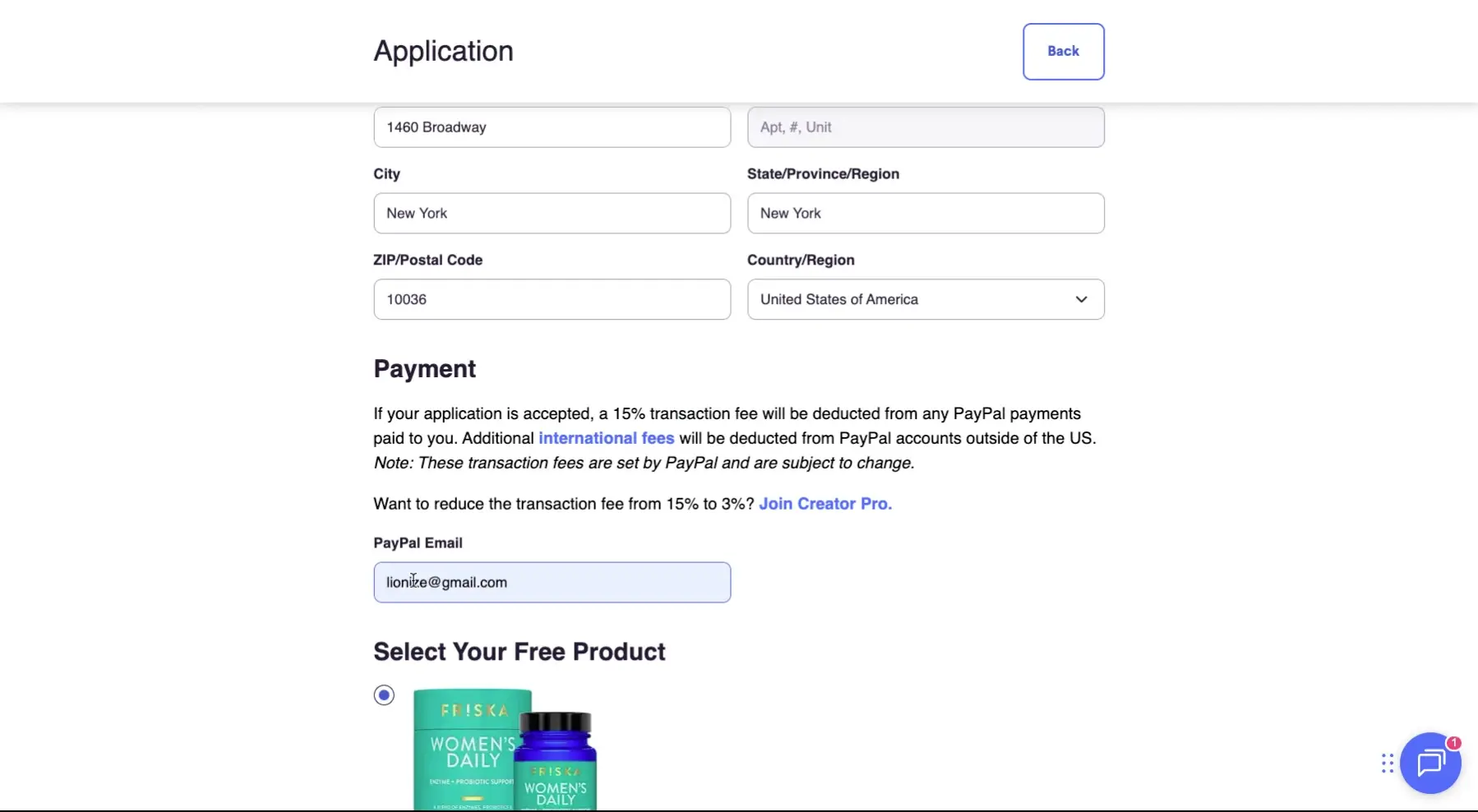Viewport: 1478px width, 812px height.
Task: Open the international fees link
Action: tap(606, 438)
